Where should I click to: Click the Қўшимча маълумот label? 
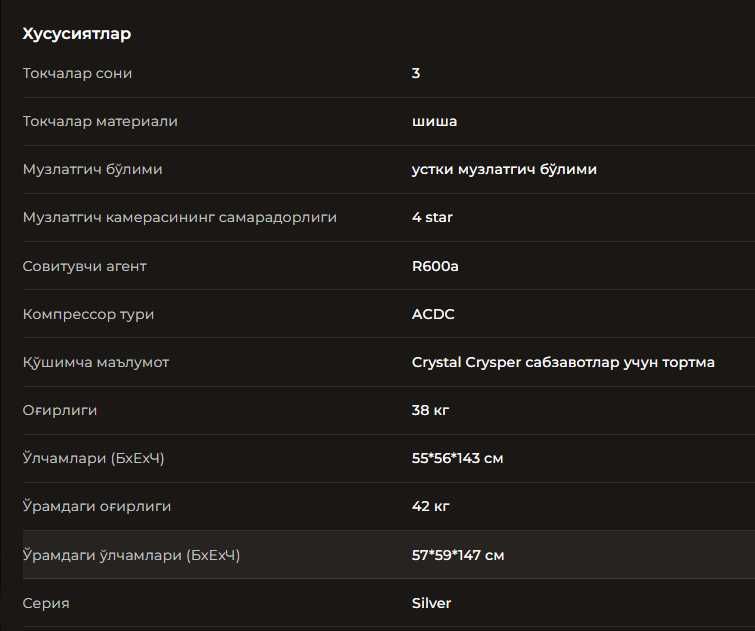pyautogui.click(x=96, y=362)
